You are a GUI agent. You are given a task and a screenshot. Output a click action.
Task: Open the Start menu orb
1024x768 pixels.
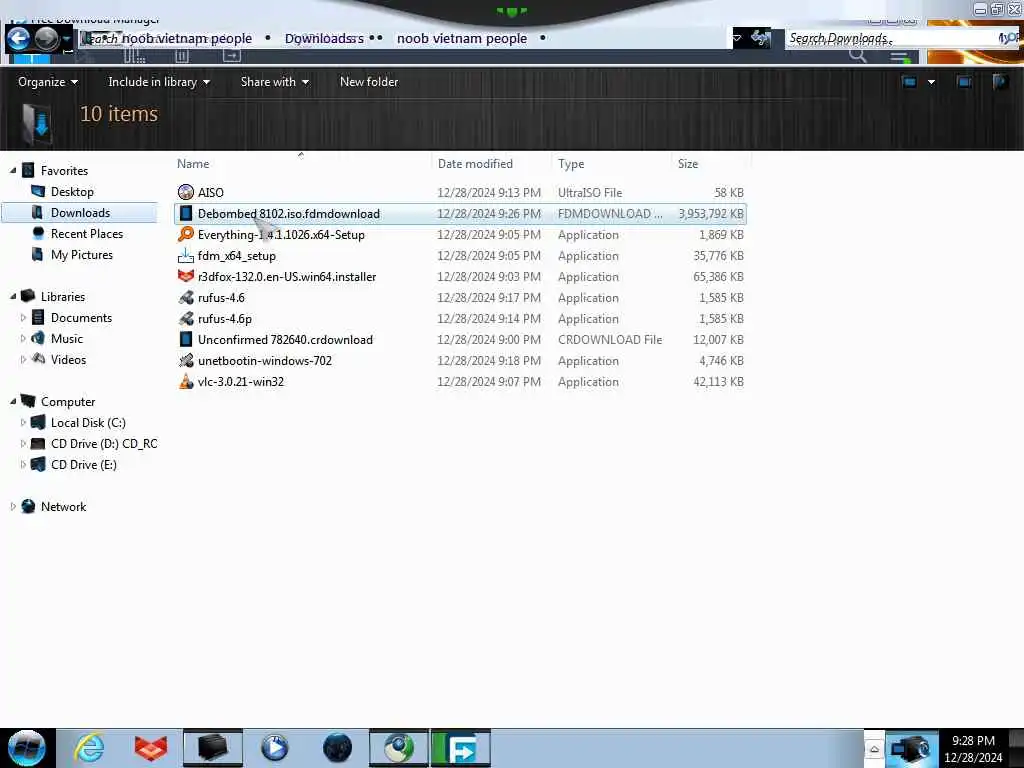[x=27, y=748]
